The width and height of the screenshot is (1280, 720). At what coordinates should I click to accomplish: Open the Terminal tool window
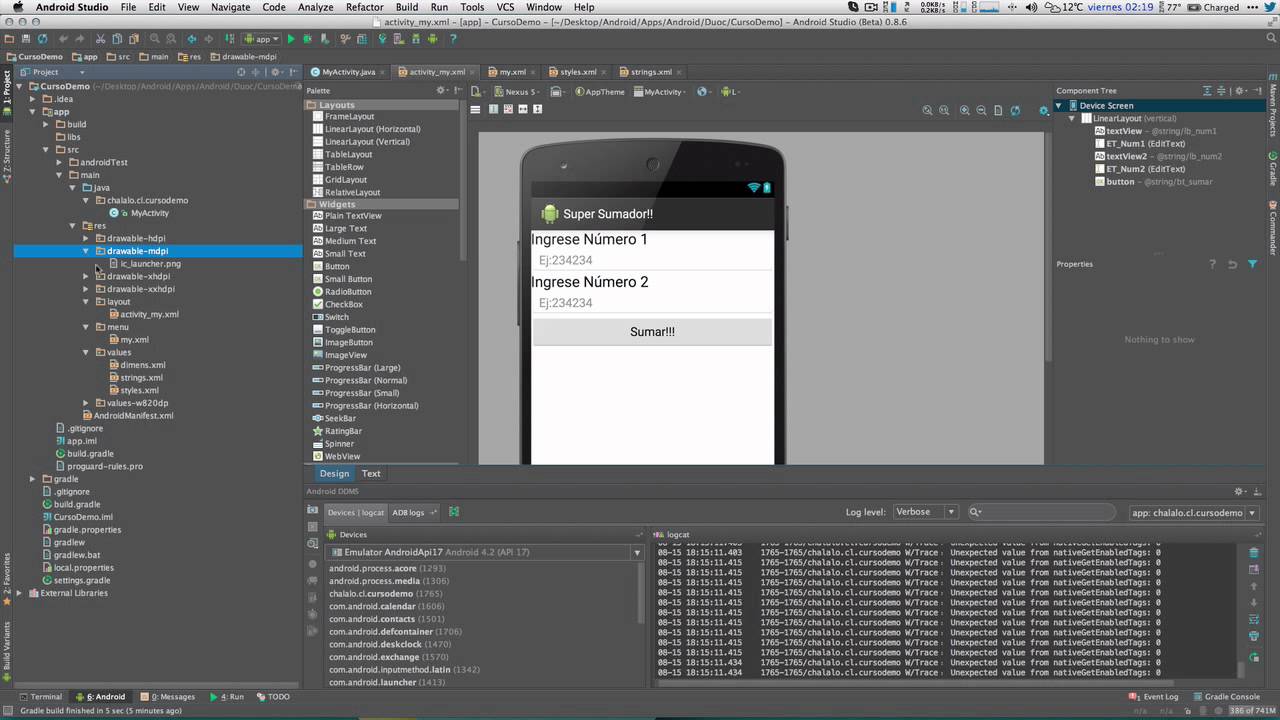(x=40, y=697)
